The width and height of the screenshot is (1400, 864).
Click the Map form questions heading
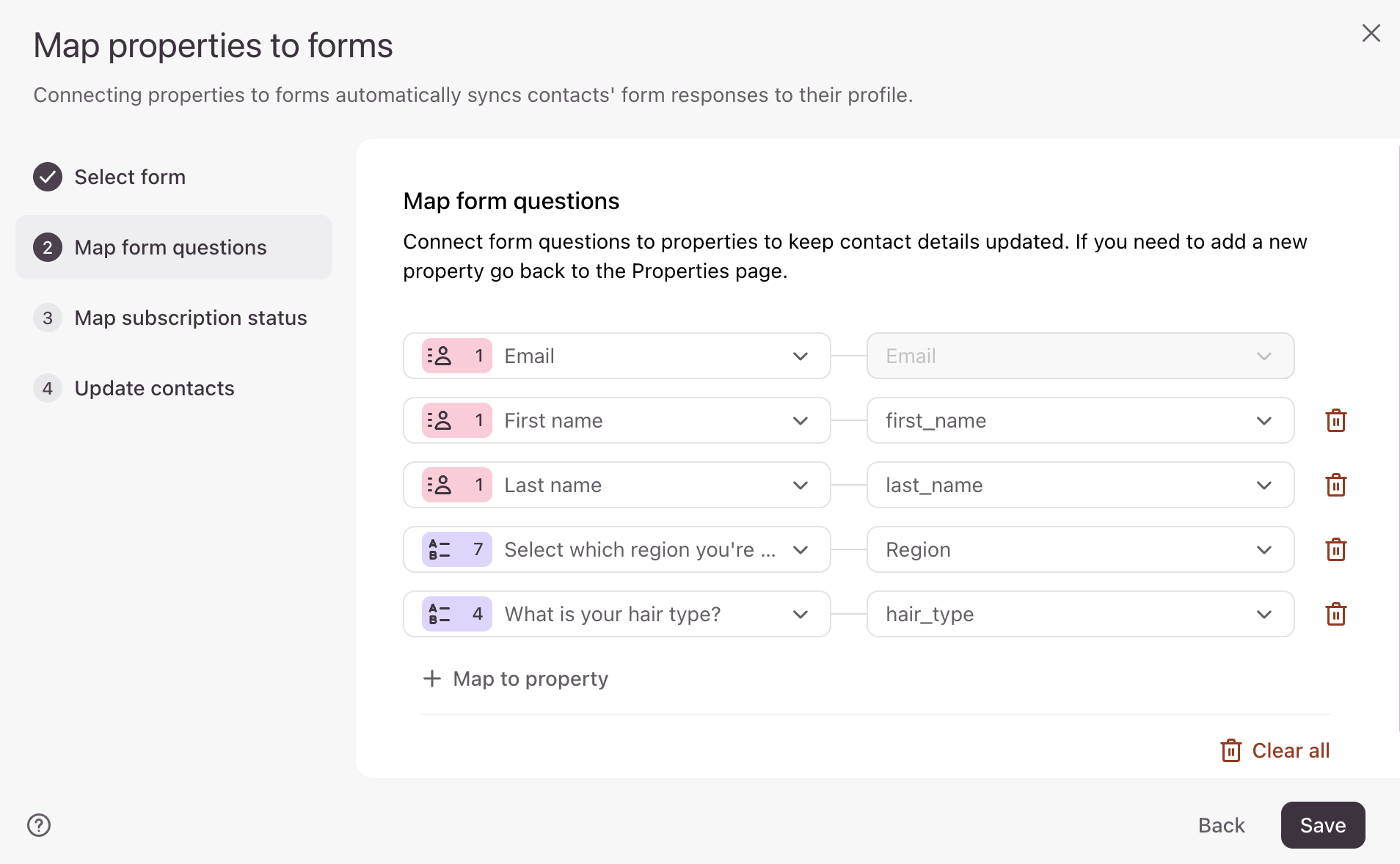pos(511,201)
